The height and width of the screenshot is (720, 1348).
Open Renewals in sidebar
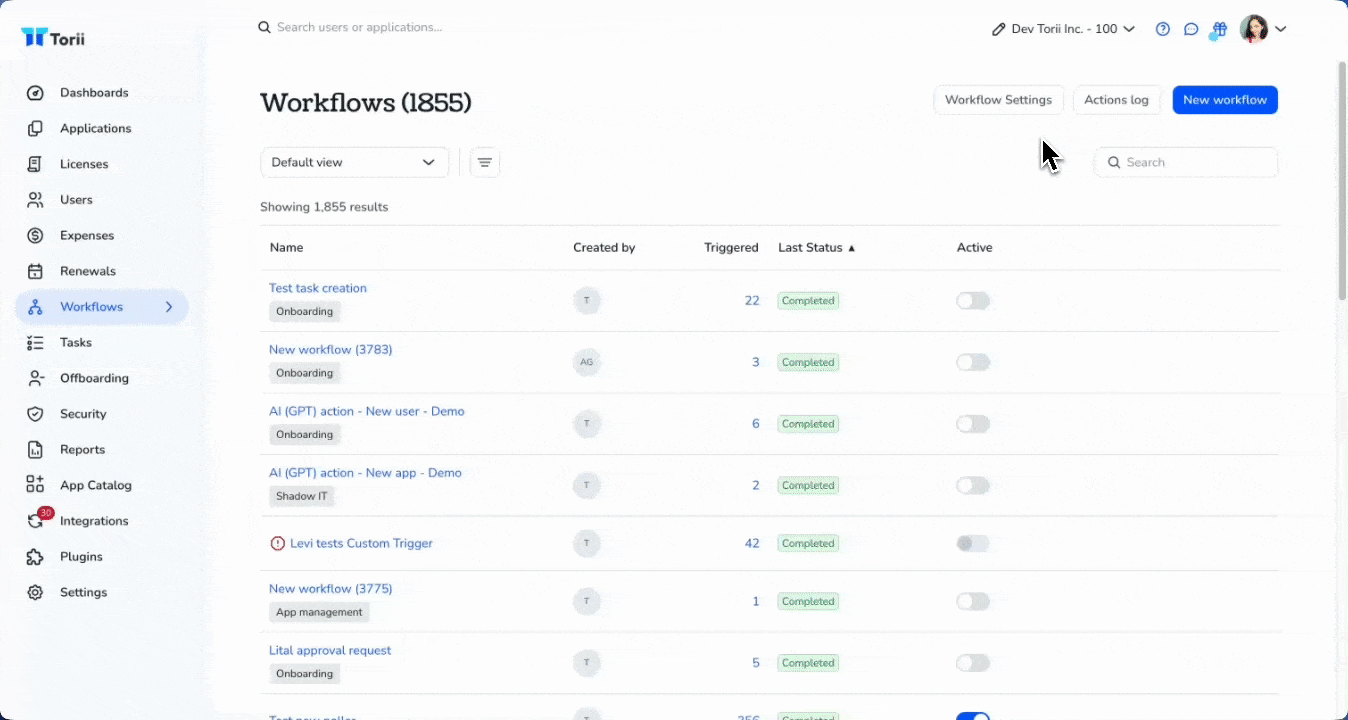tap(88, 271)
